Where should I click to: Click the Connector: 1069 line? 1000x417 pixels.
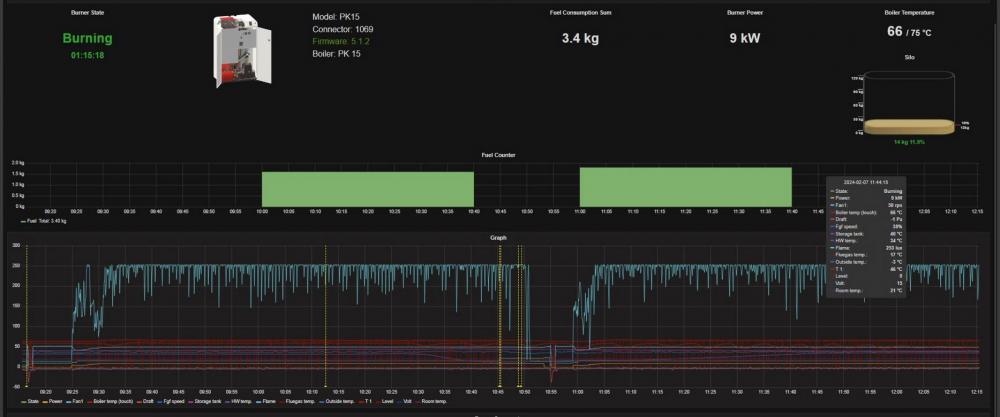[x=343, y=29]
